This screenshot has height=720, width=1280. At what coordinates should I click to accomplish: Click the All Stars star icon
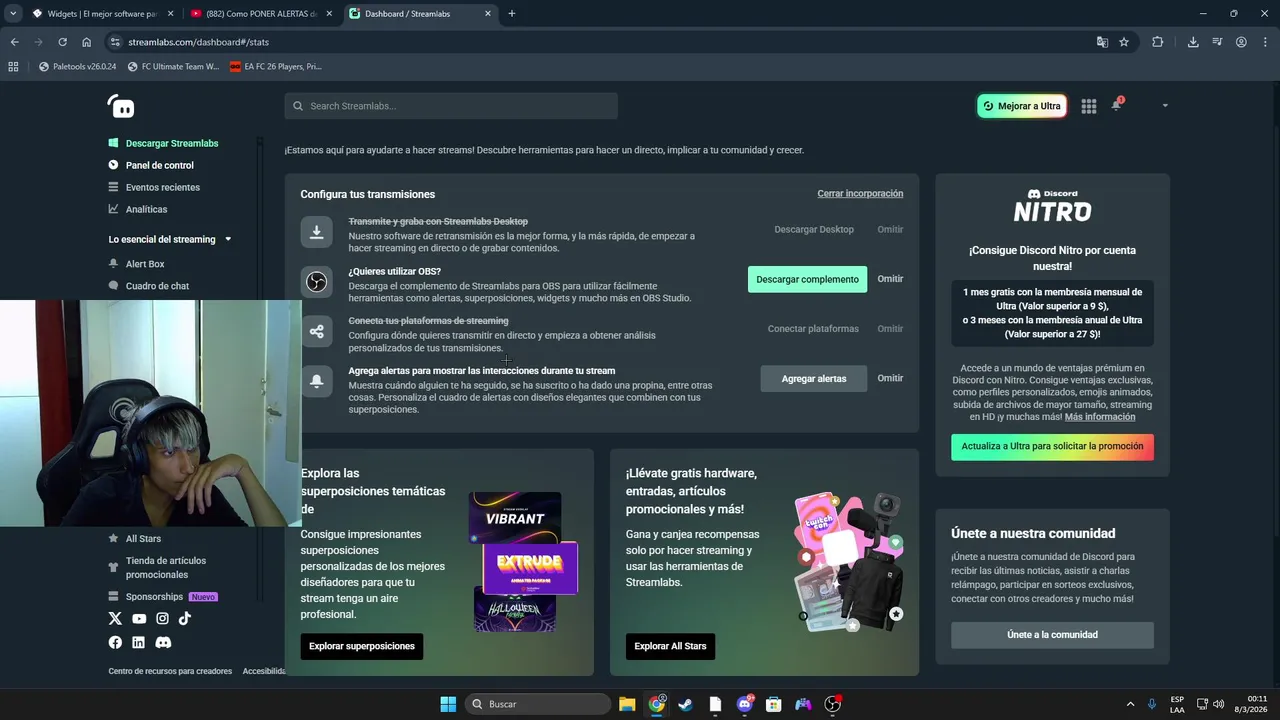[x=113, y=538]
